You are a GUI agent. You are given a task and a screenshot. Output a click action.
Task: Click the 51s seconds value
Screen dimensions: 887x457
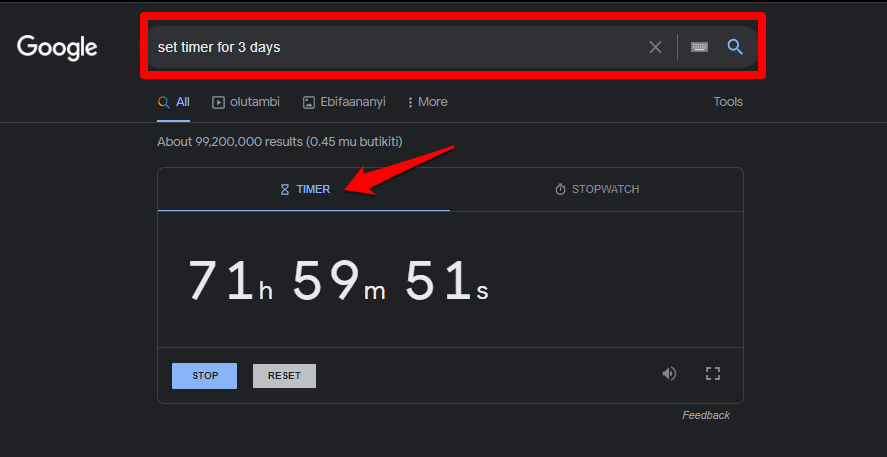tap(446, 280)
